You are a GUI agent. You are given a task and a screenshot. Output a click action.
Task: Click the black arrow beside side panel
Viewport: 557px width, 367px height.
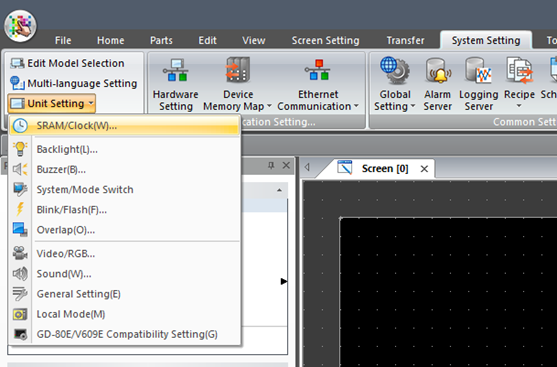point(284,281)
